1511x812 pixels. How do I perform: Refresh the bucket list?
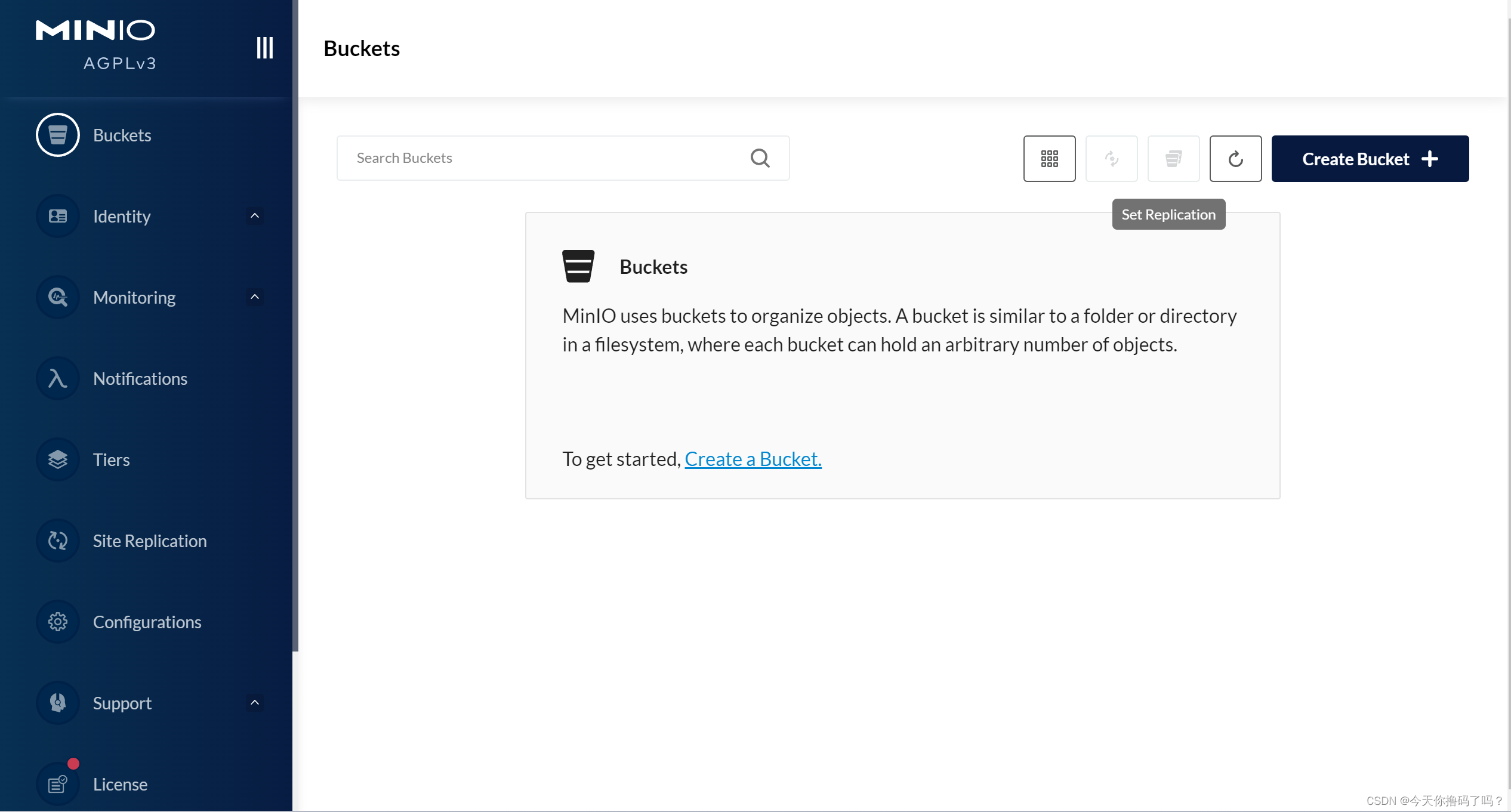1235,159
